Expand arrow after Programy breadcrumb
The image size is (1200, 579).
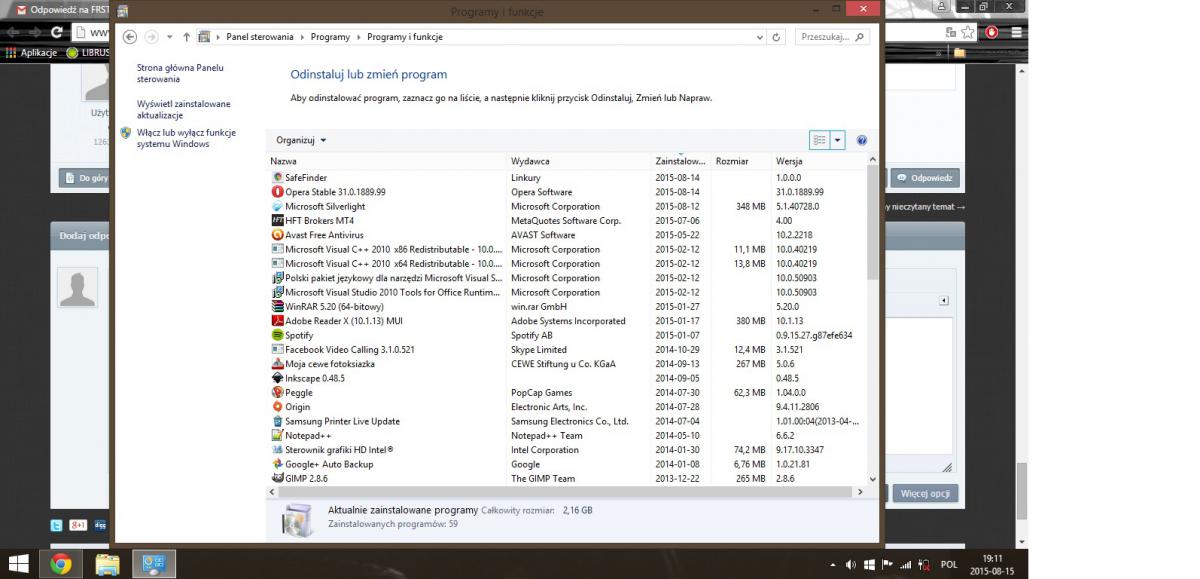coord(358,37)
